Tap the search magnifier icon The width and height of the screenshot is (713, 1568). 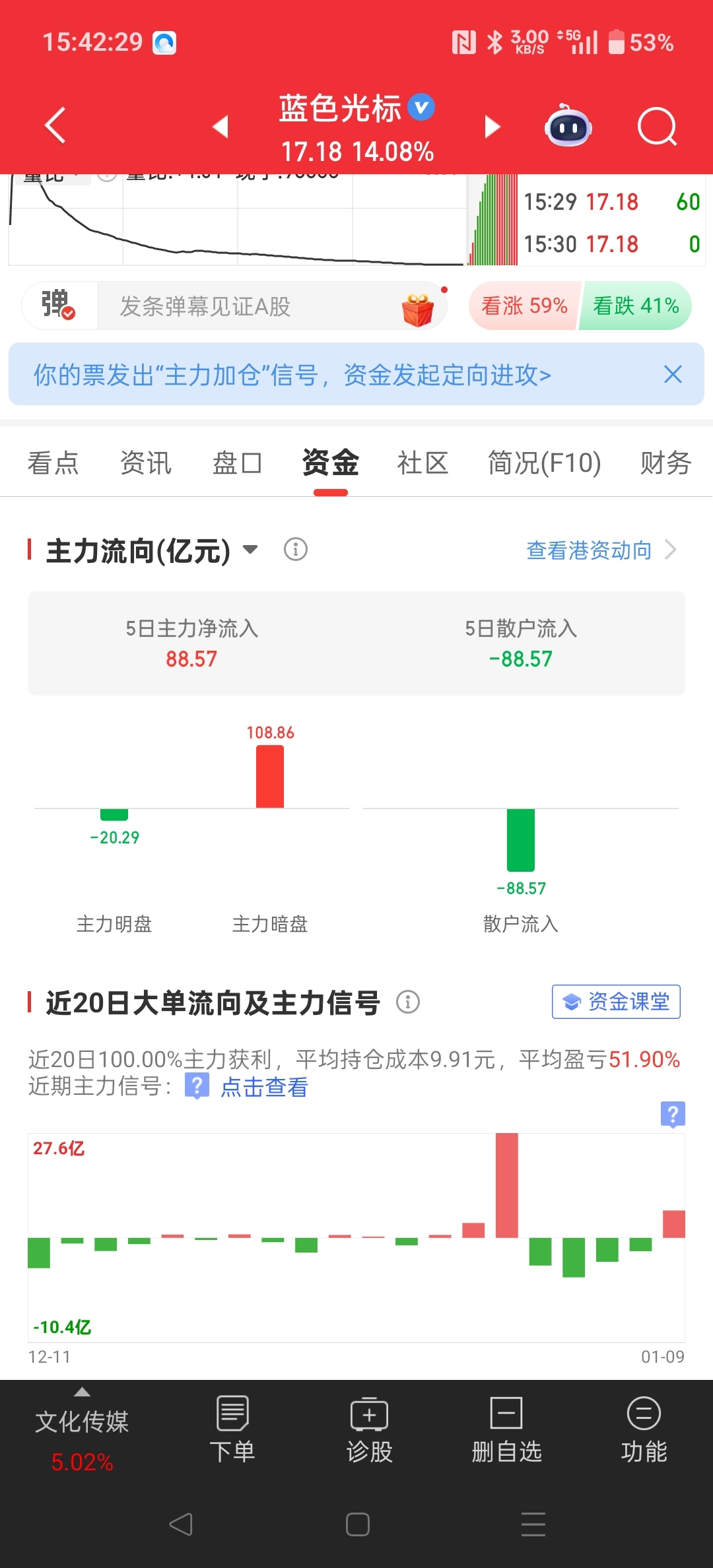(658, 126)
